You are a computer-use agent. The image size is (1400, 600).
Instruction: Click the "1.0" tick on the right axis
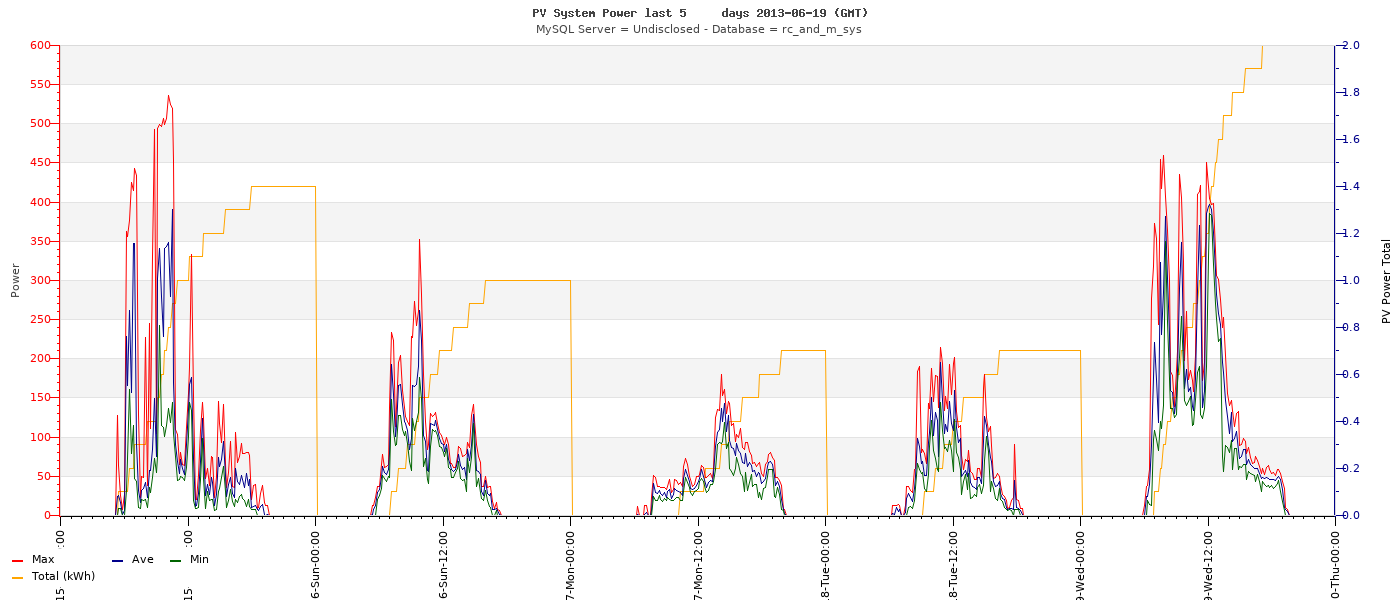point(1350,280)
